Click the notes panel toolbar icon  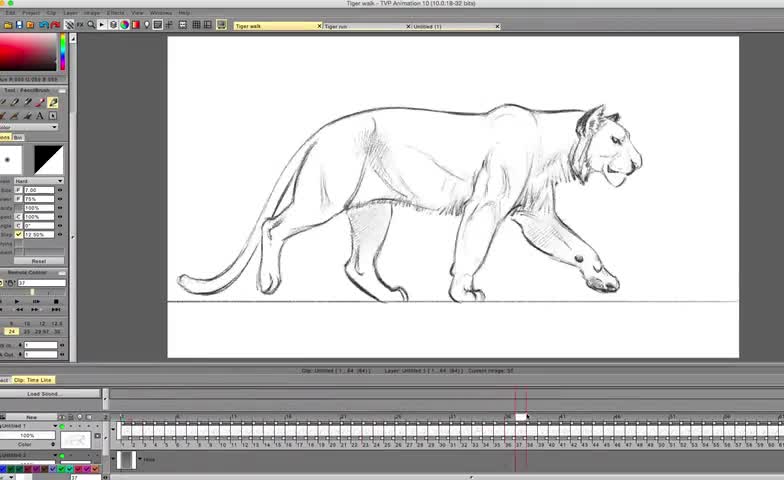(x=158, y=24)
